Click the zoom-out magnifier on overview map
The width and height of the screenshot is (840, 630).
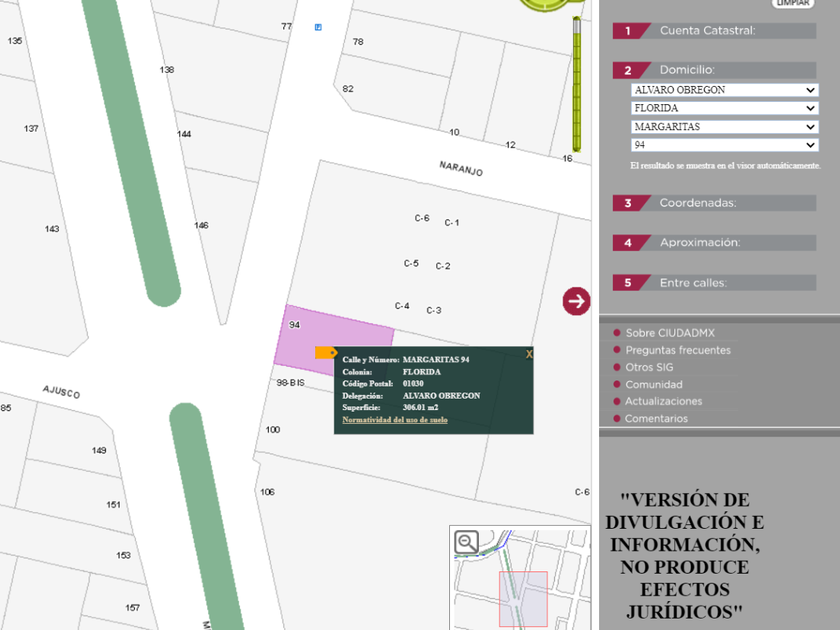(x=466, y=542)
